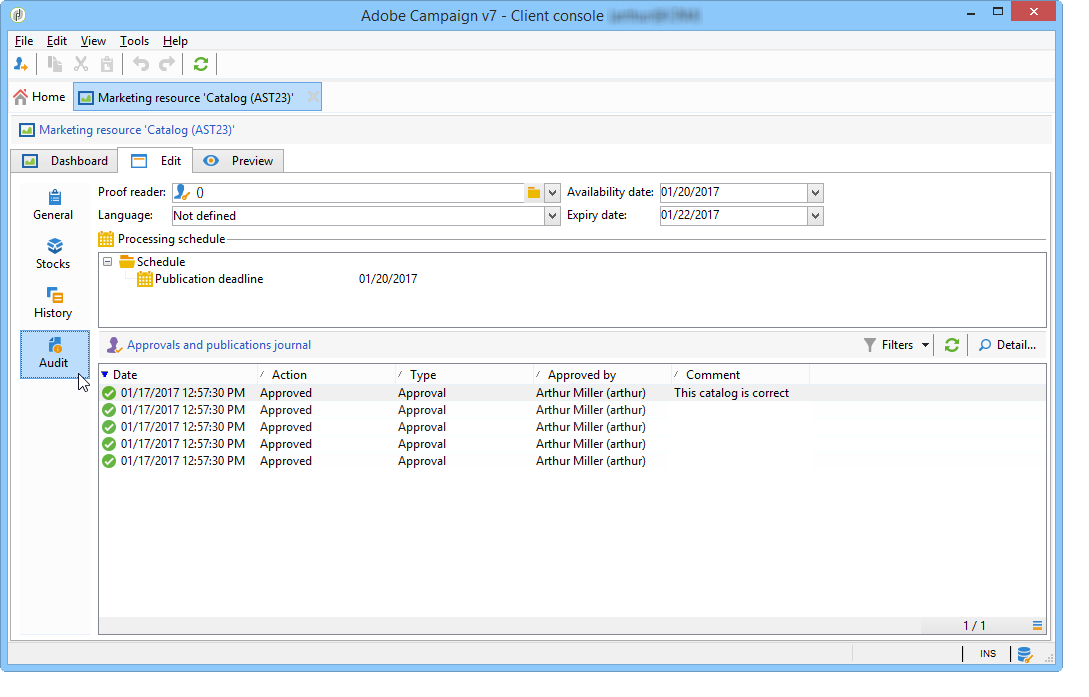Click the connect user toolbar icon
This screenshot has width=1089, height=697.
coord(21,65)
